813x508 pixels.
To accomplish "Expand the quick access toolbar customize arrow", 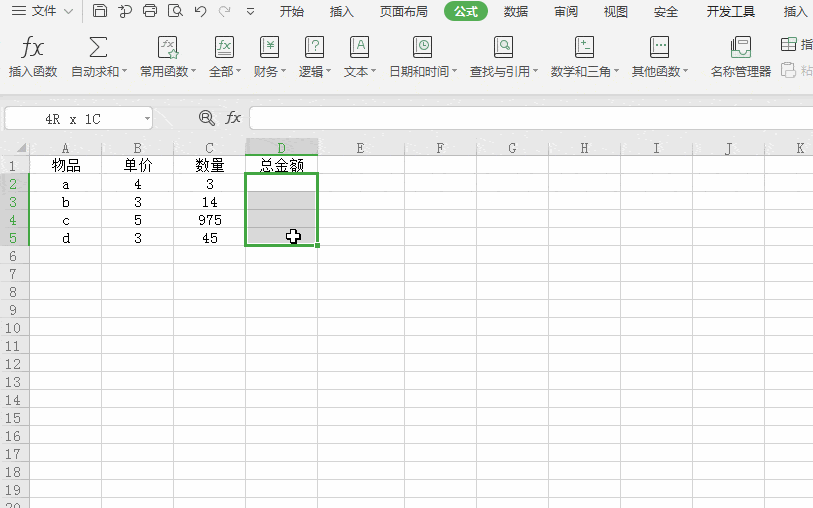I will click(x=250, y=12).
